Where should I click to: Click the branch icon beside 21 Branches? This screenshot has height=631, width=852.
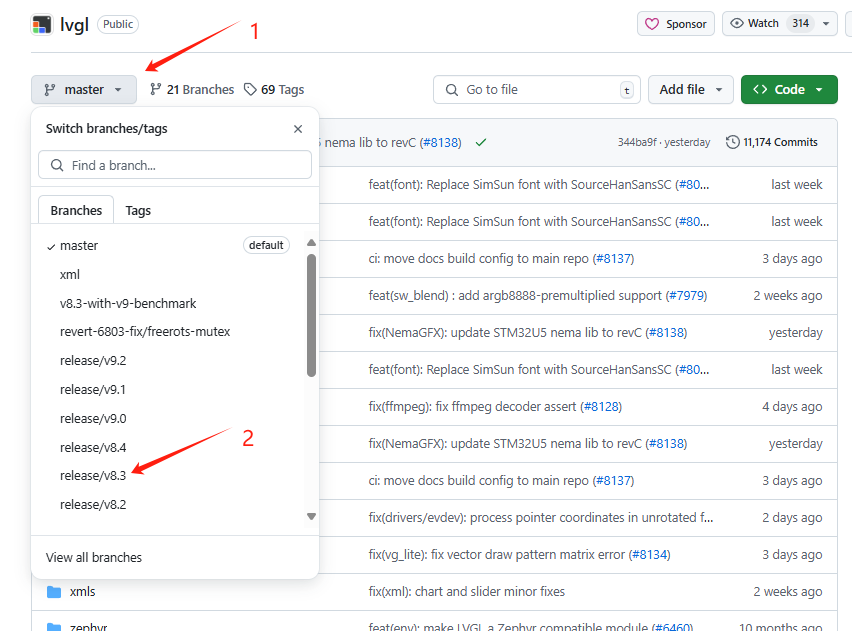click(156, 89)
